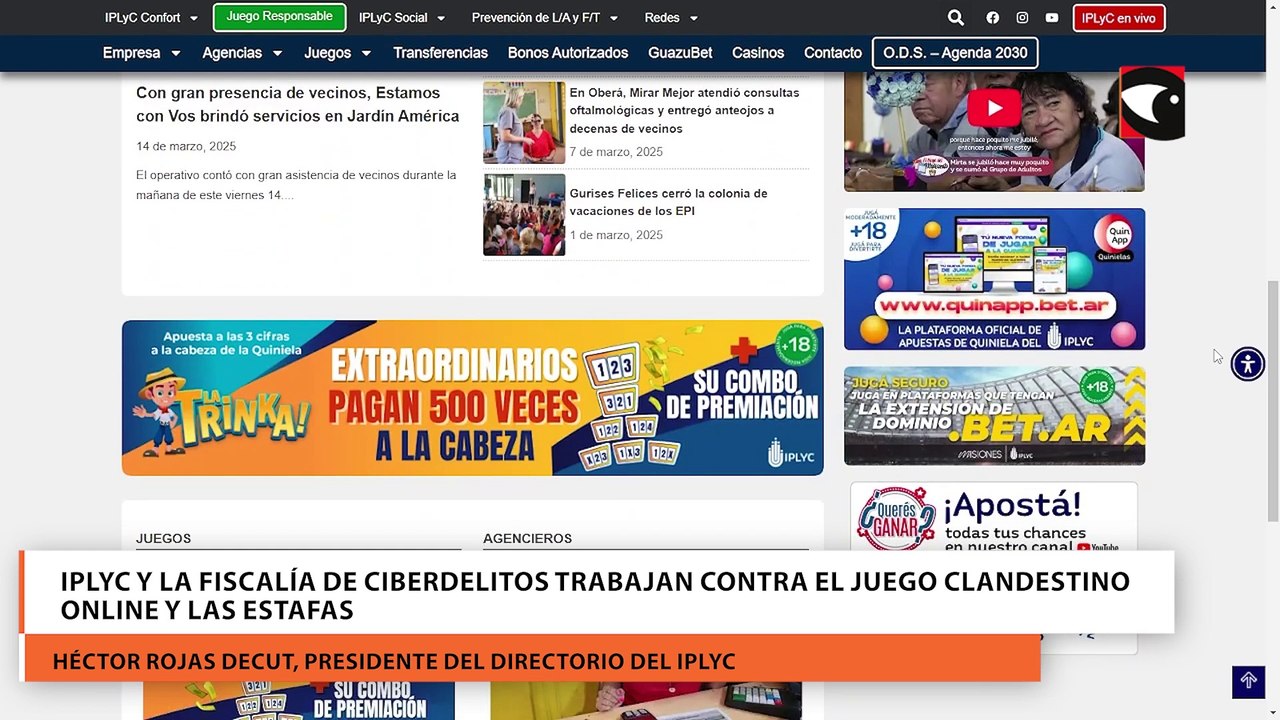Open the Transferencias menu item
The width and height of the screenshot is (1280, 720).
tap(440, 53)
